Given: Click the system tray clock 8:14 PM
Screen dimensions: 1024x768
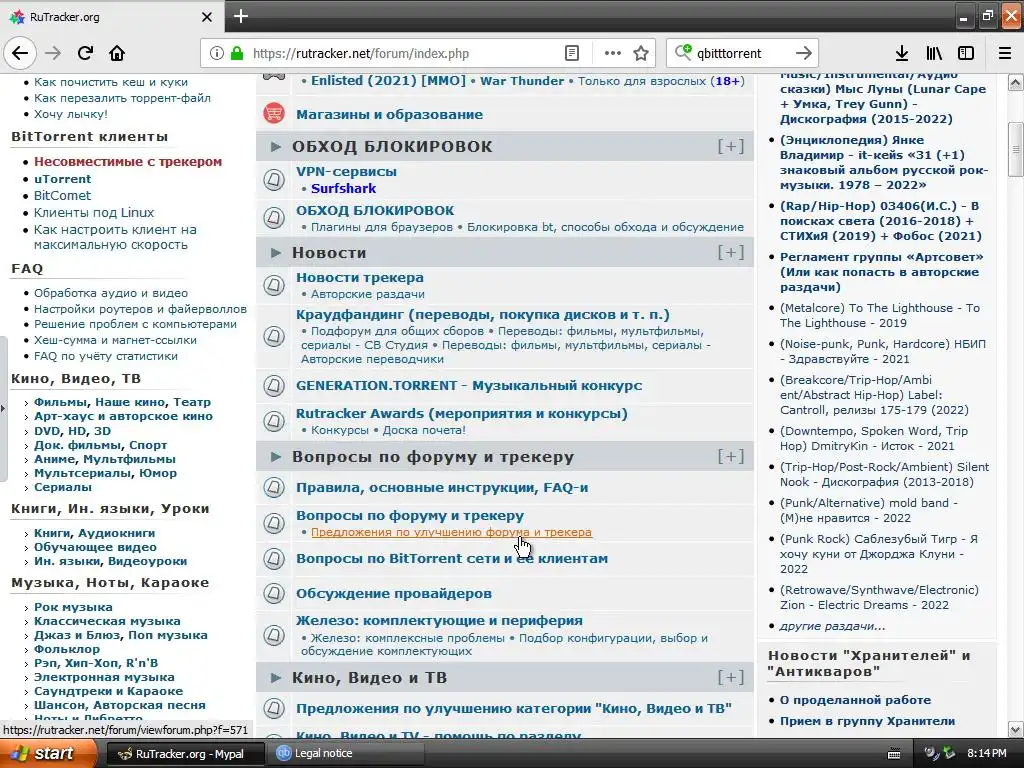Looking at the screenshot, I should [x=986, y=754].
